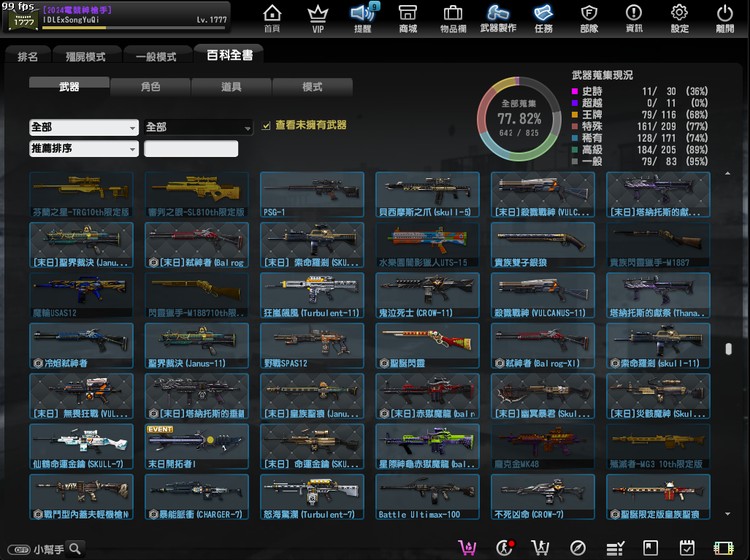Select the 冷焰弒神者 weapon card

(81, 346)
